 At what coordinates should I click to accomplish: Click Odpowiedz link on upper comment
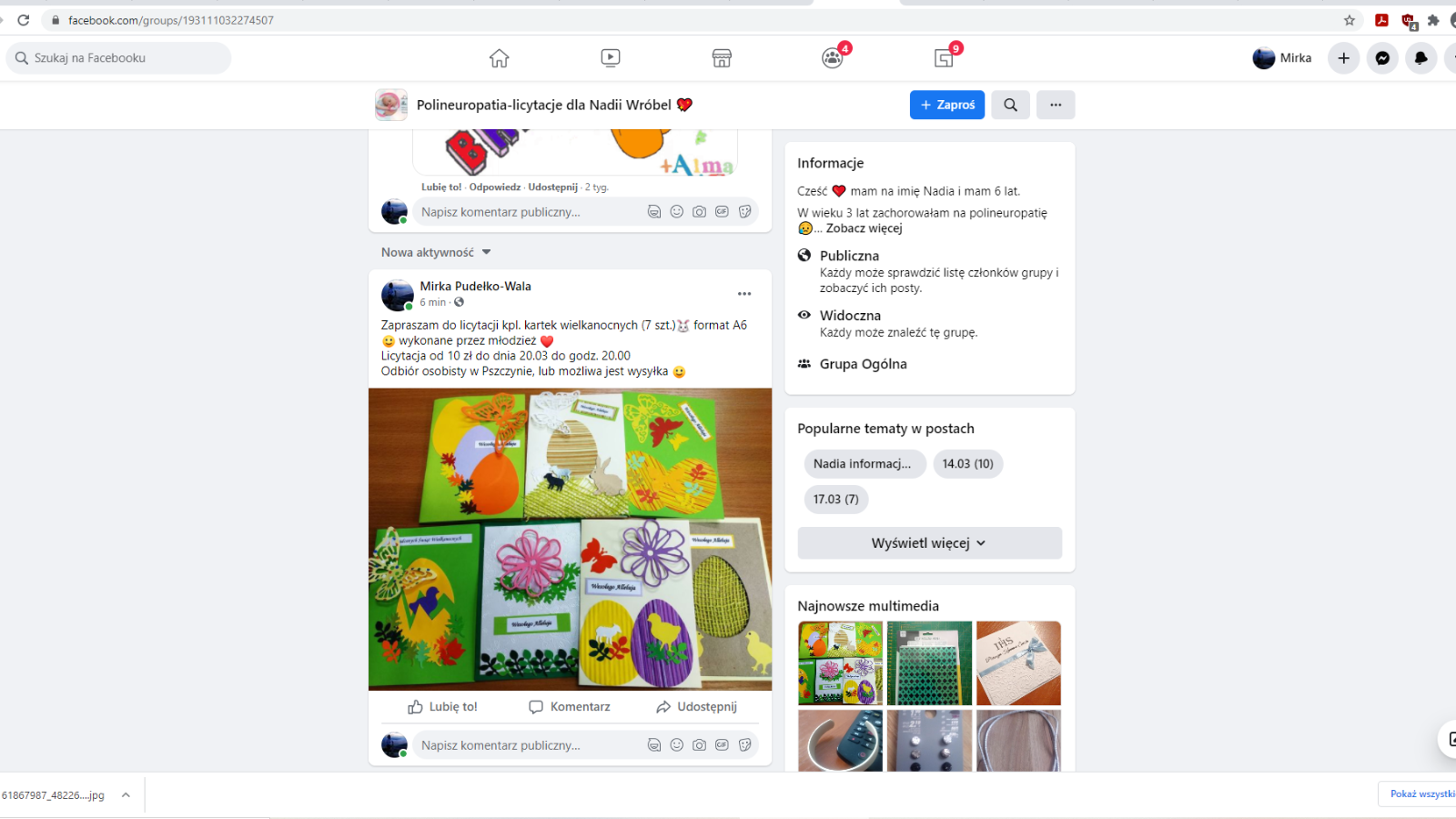[x=495, y=187]
